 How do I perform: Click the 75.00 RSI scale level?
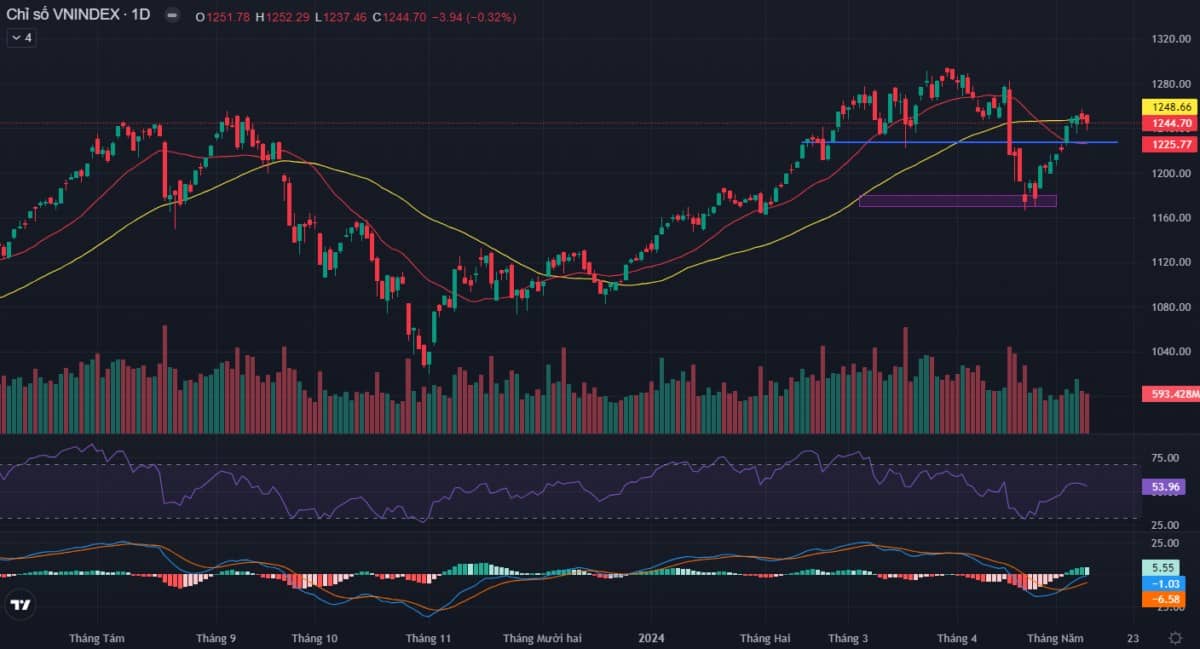tap(1164, 458)
